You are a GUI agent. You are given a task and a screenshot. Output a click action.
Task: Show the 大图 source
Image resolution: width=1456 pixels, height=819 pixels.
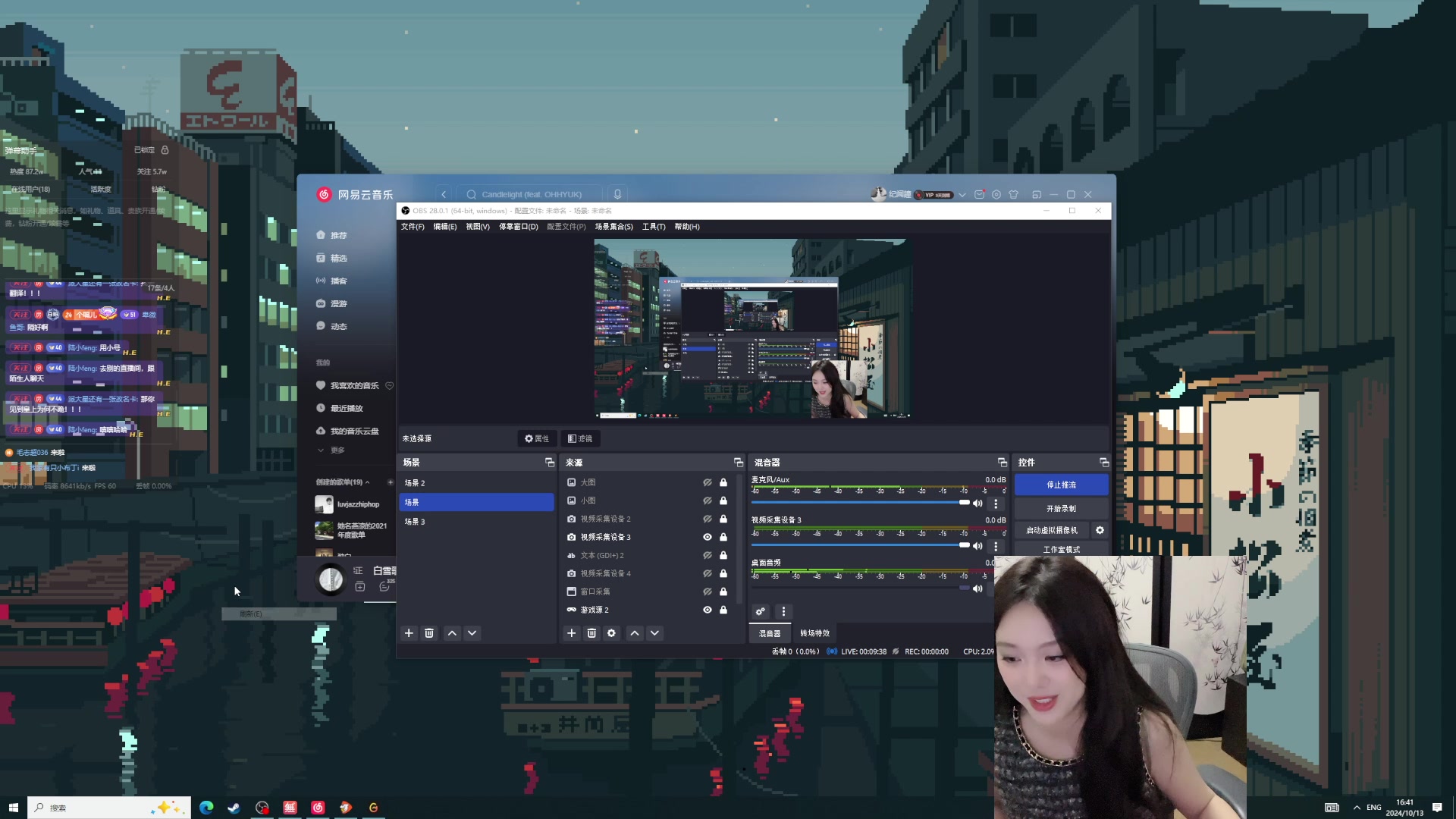pyautogui.click(x=708, y=482)
